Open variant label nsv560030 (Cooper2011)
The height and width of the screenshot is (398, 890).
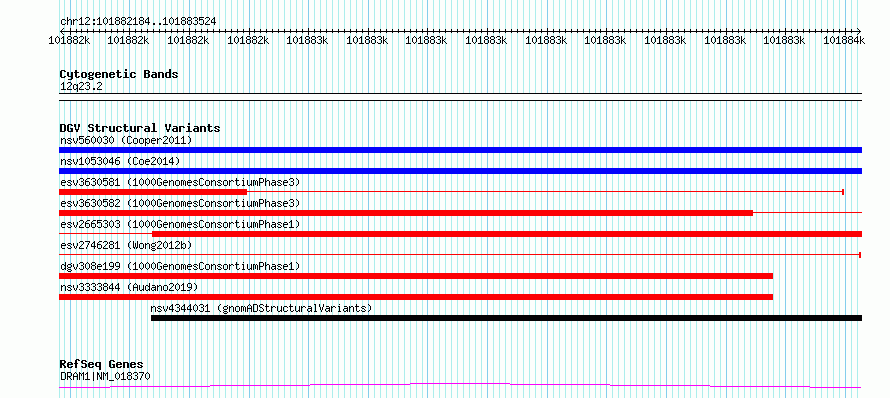126,140
